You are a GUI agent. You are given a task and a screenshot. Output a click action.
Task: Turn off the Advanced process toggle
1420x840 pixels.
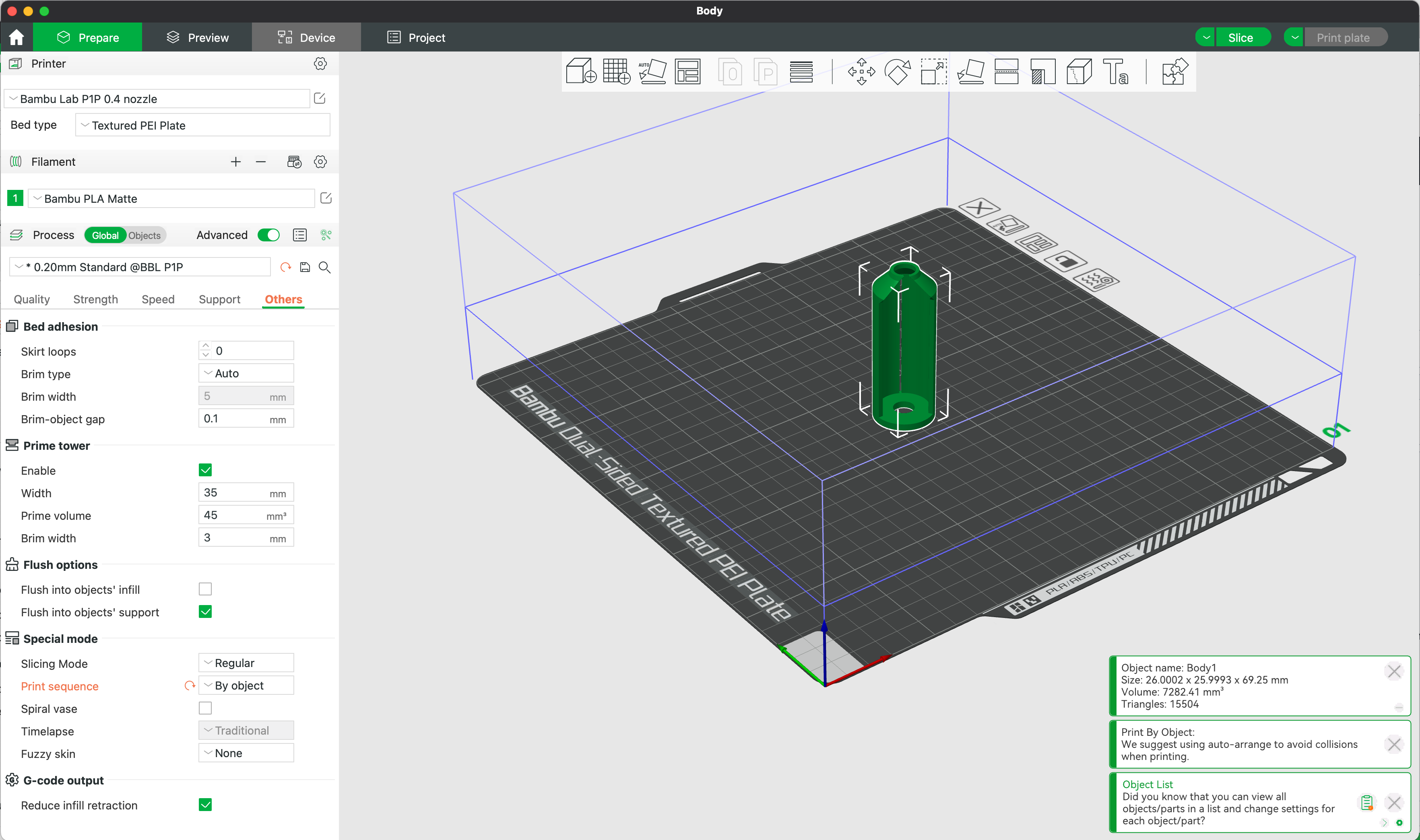[268, 235]
